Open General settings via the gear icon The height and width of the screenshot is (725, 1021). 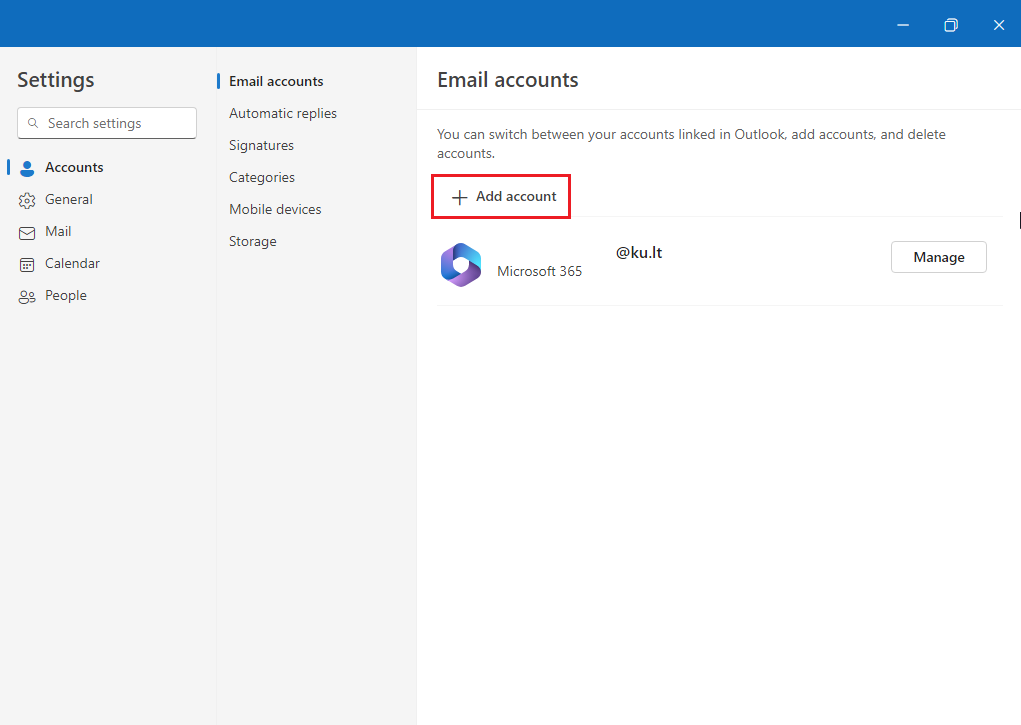[x=27, y=199]
